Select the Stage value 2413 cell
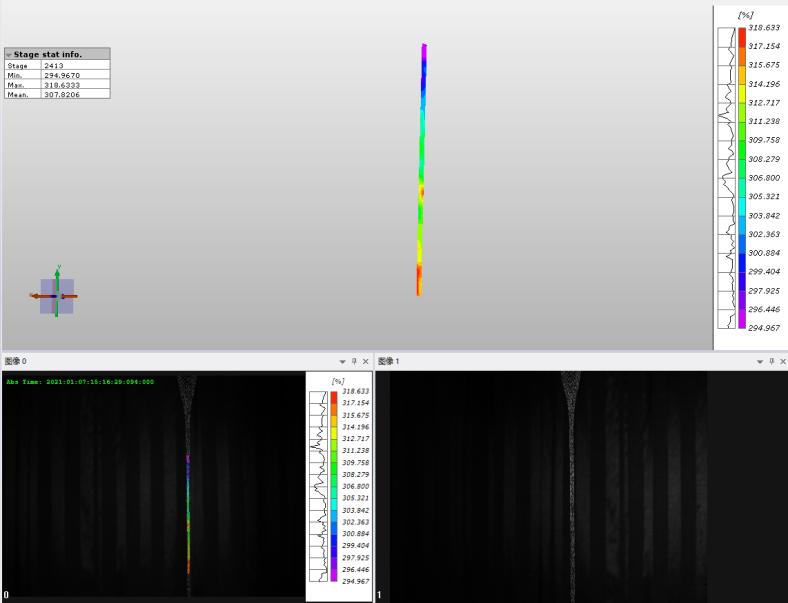The height and width of the screenshot is (603, 788). click(75, 65)
